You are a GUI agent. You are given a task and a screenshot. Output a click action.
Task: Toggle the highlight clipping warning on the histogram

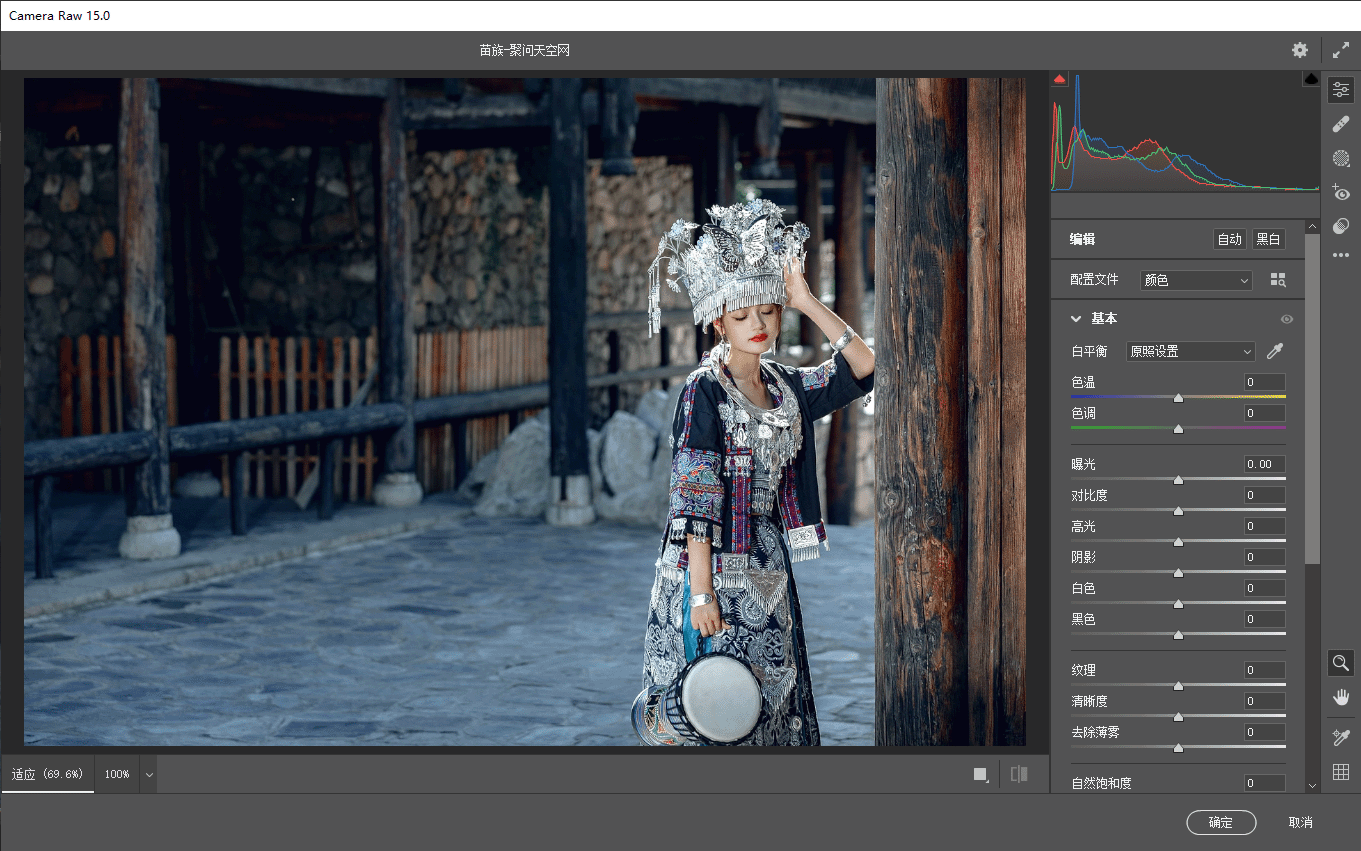click(x=1310, y=77)
